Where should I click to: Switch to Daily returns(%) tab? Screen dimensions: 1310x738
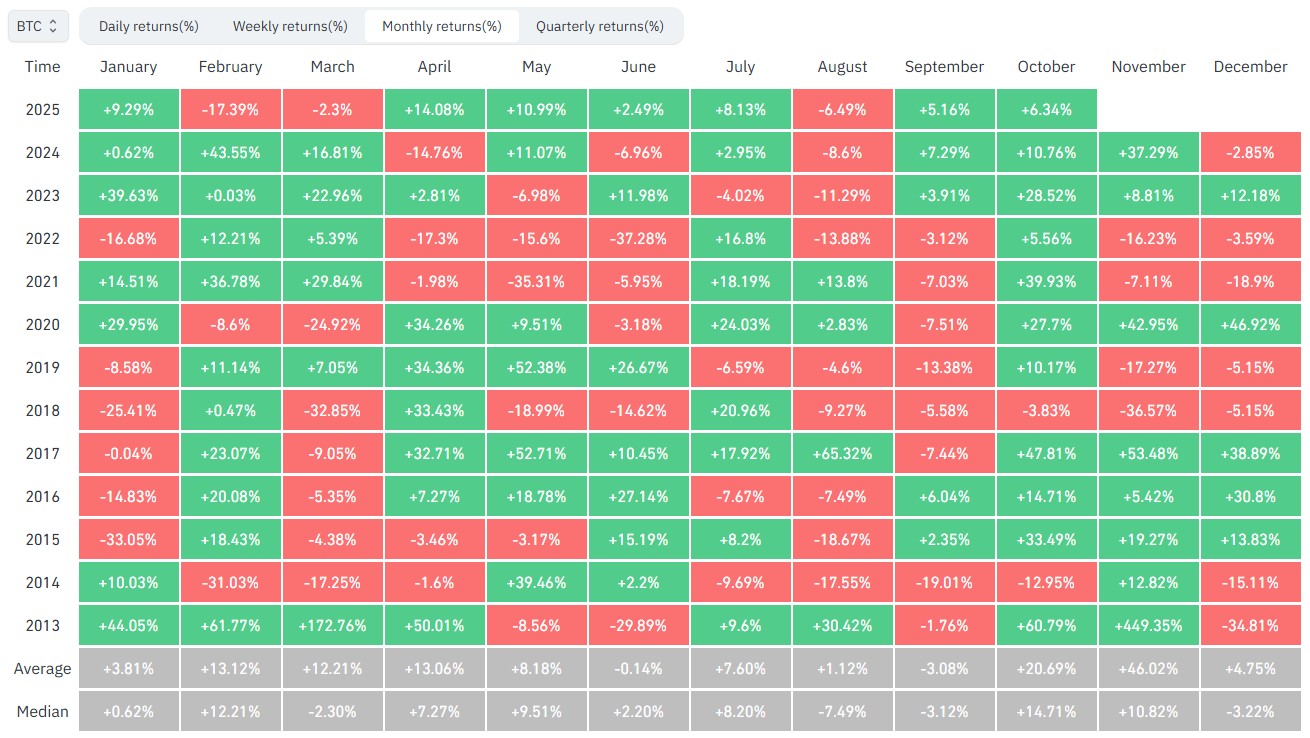coord(148,26)
